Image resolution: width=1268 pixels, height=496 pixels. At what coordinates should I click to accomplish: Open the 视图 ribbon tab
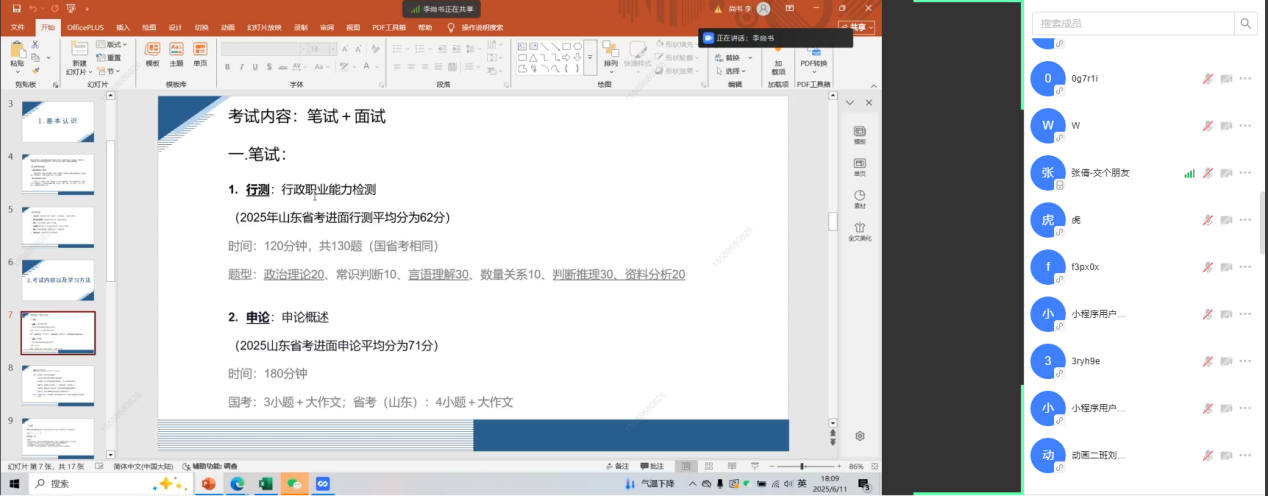point(353,27)
